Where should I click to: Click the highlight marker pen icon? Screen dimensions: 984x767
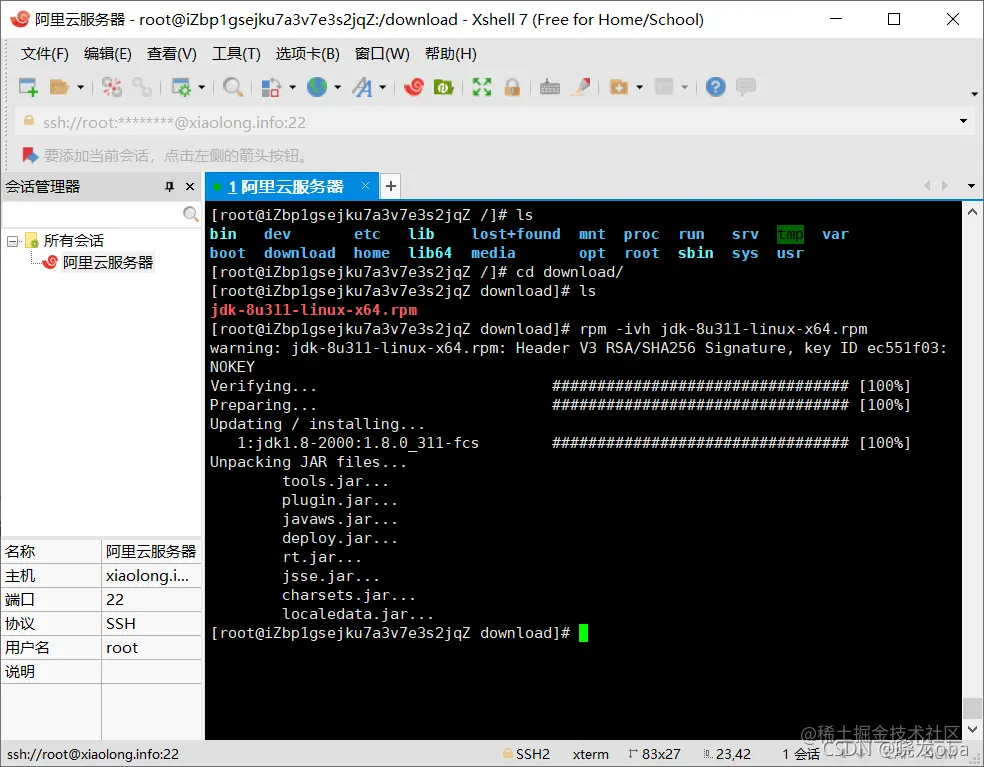point(580,87)
